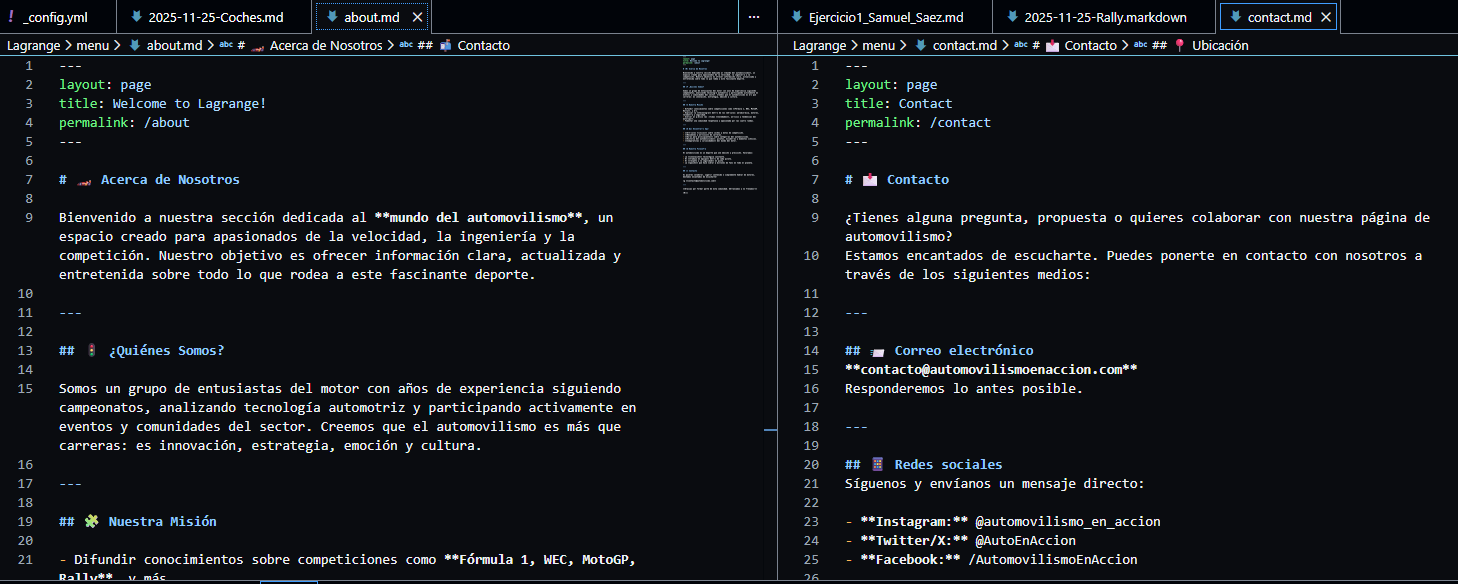
Task: Expand the Ubicación breadcrumb symbol in the right editor
Action: click(x=1219, y=45)
